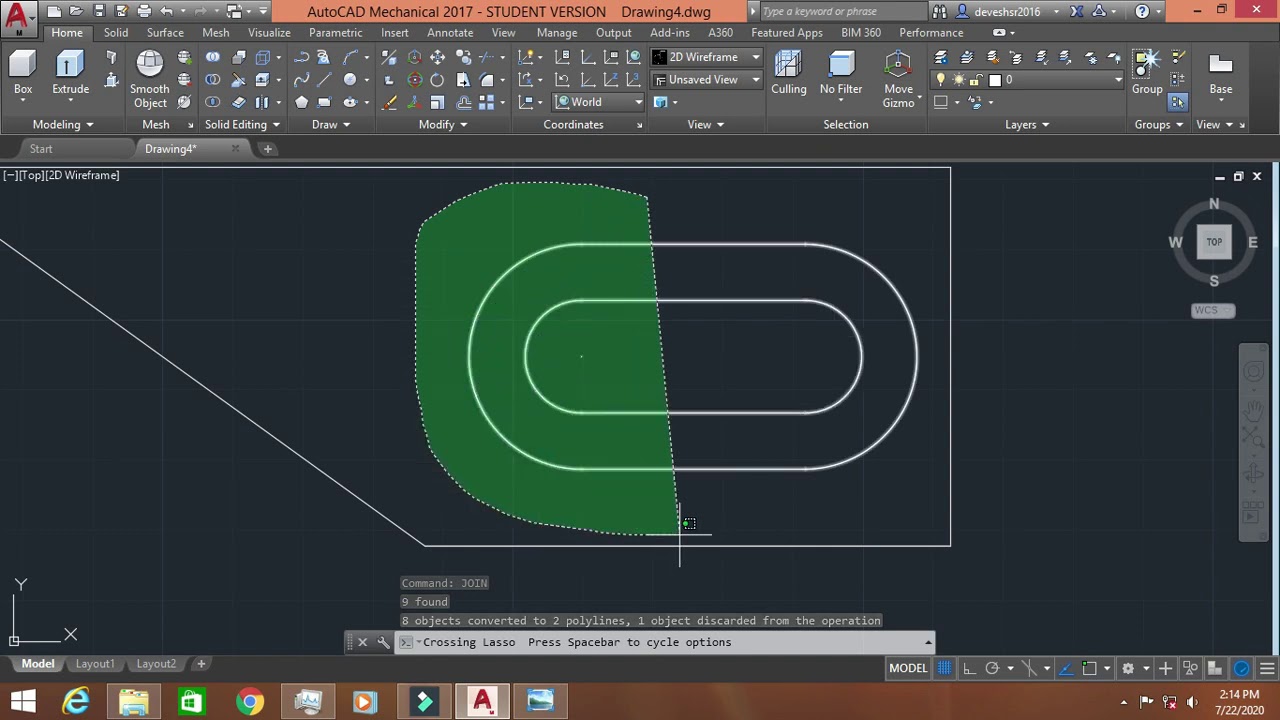The width and height of the screenshot is (1280, 720).
Task: Open the Solid ribbon tab
Action: 116,33
